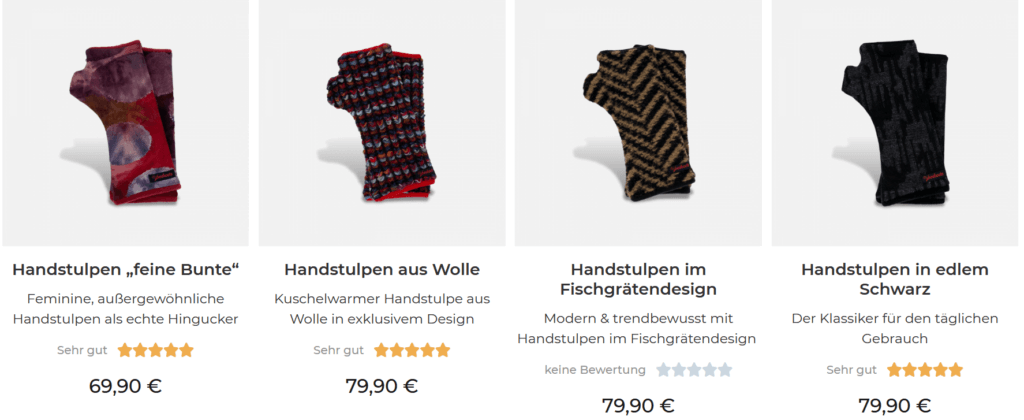Open the red "feine Bunte" Handstulpen image

(x=126, y=122)
